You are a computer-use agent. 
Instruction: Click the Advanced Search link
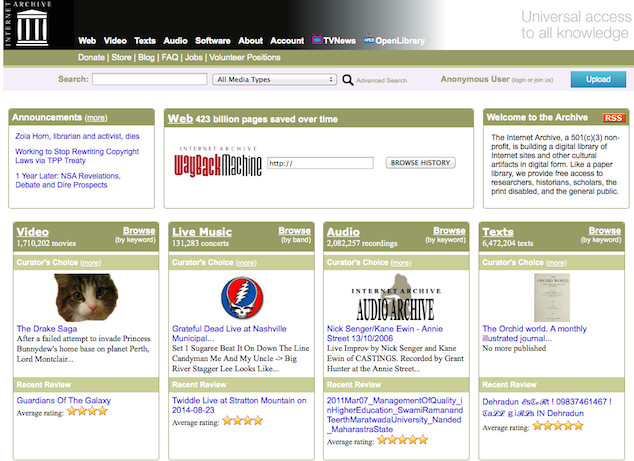click(381, 80)
